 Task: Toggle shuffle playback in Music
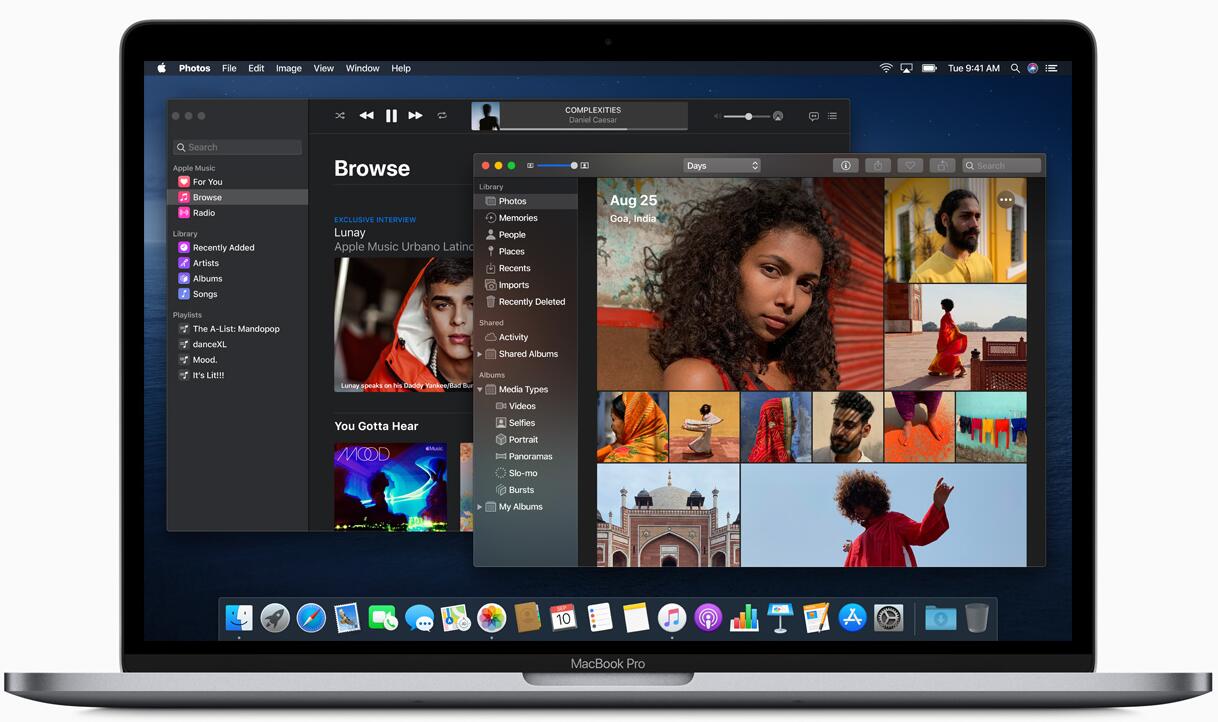(340, 115)
